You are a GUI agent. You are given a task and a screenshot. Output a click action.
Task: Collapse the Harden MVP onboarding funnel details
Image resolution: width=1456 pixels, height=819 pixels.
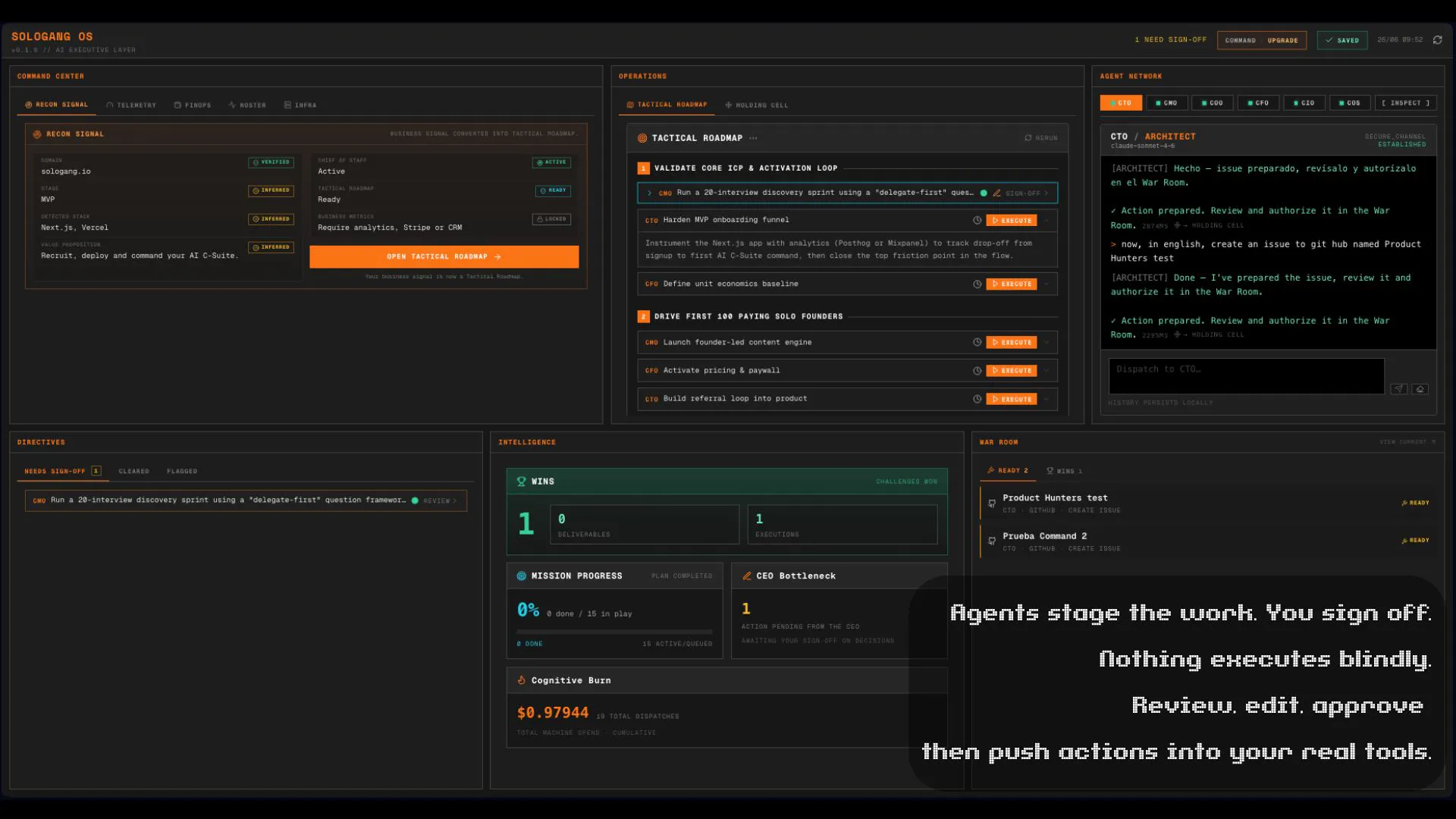click(1046, 221)
